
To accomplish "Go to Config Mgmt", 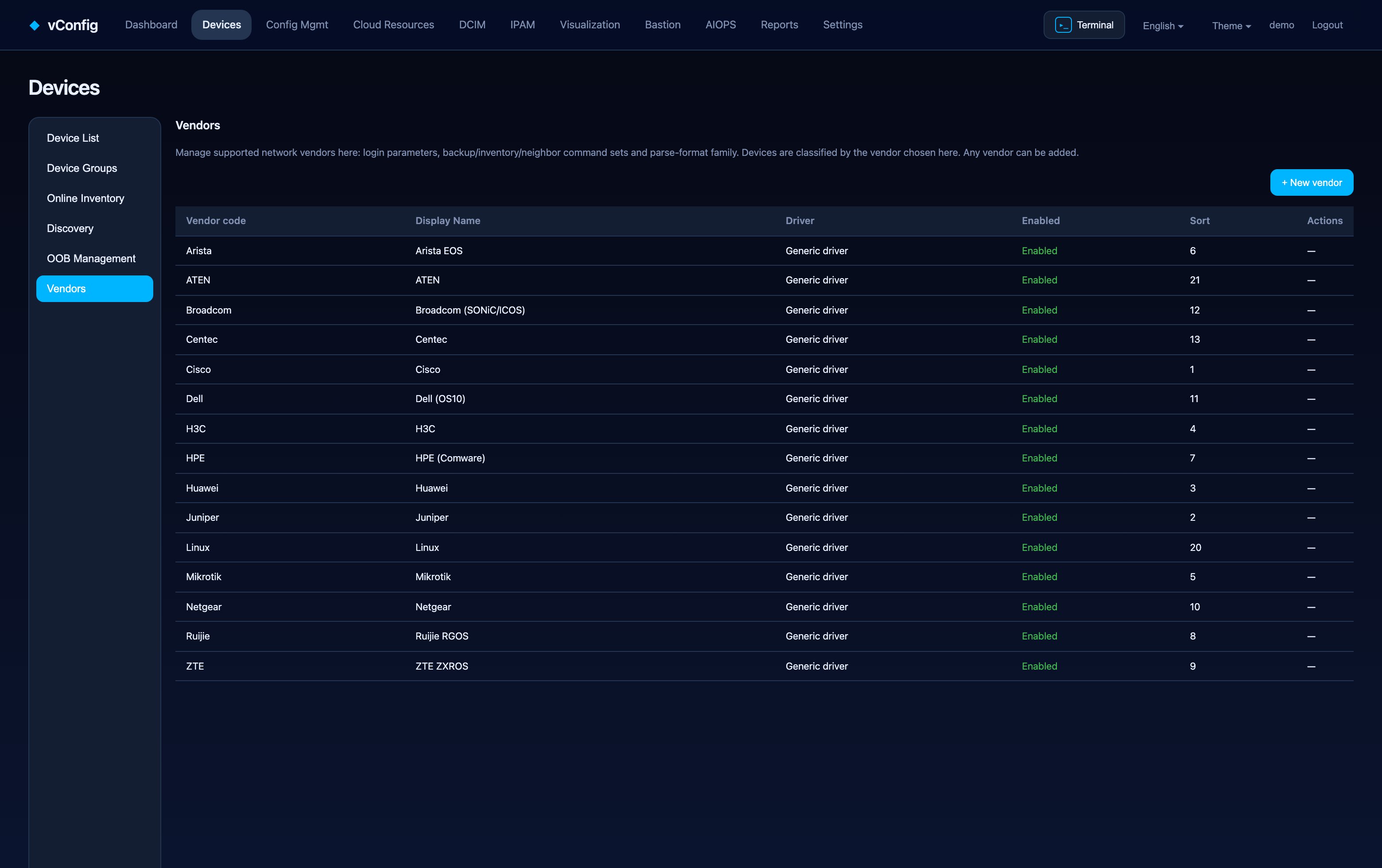I will 297,25.
